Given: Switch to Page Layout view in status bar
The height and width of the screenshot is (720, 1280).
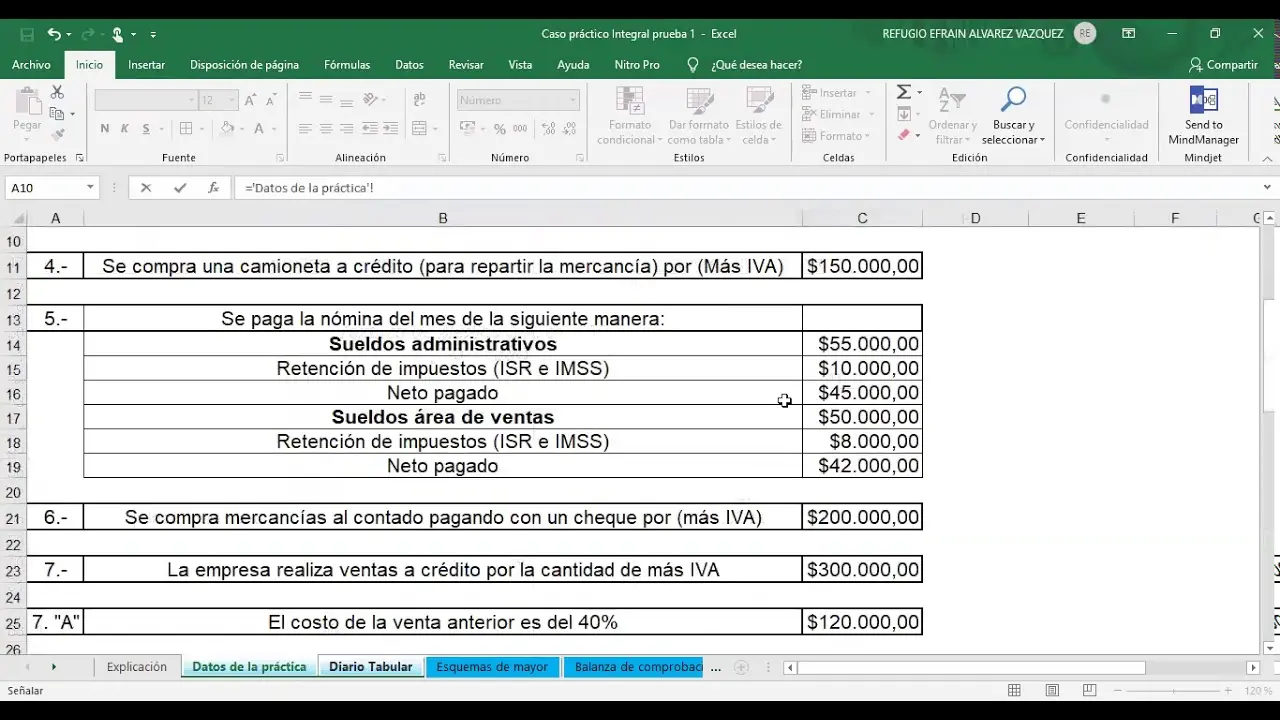Looking at the screenshot, I should point(1052,691).
